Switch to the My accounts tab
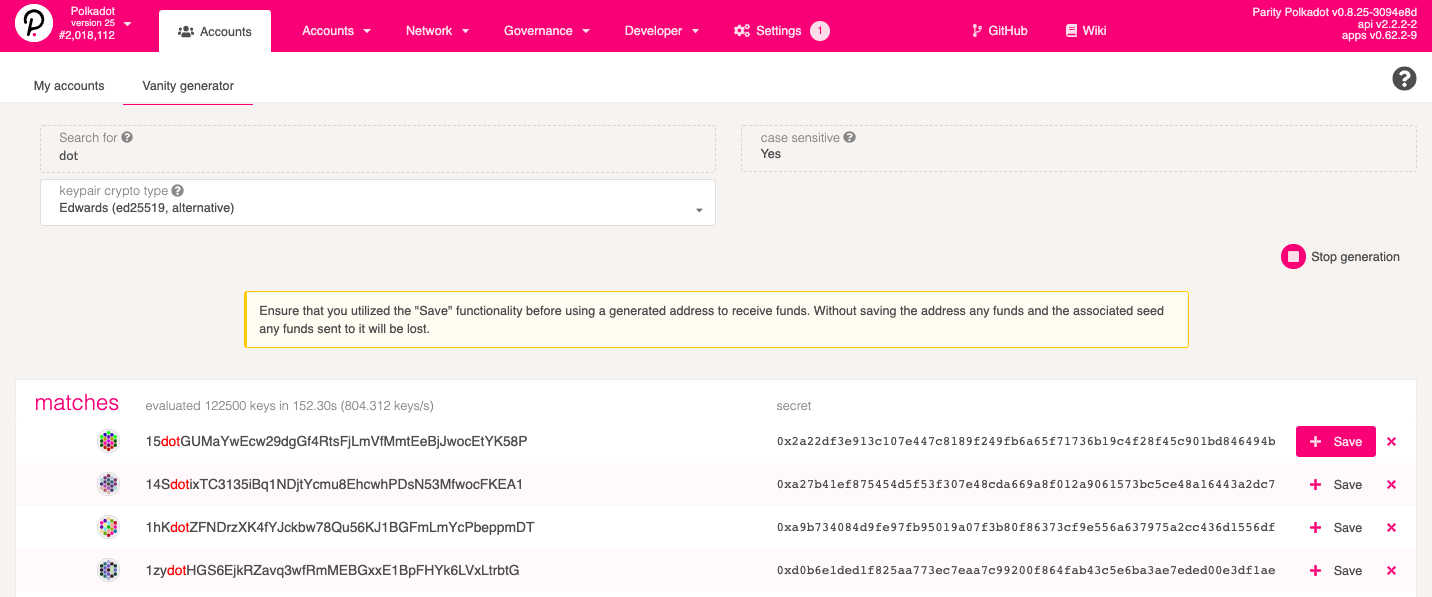 tap(68, 86)
